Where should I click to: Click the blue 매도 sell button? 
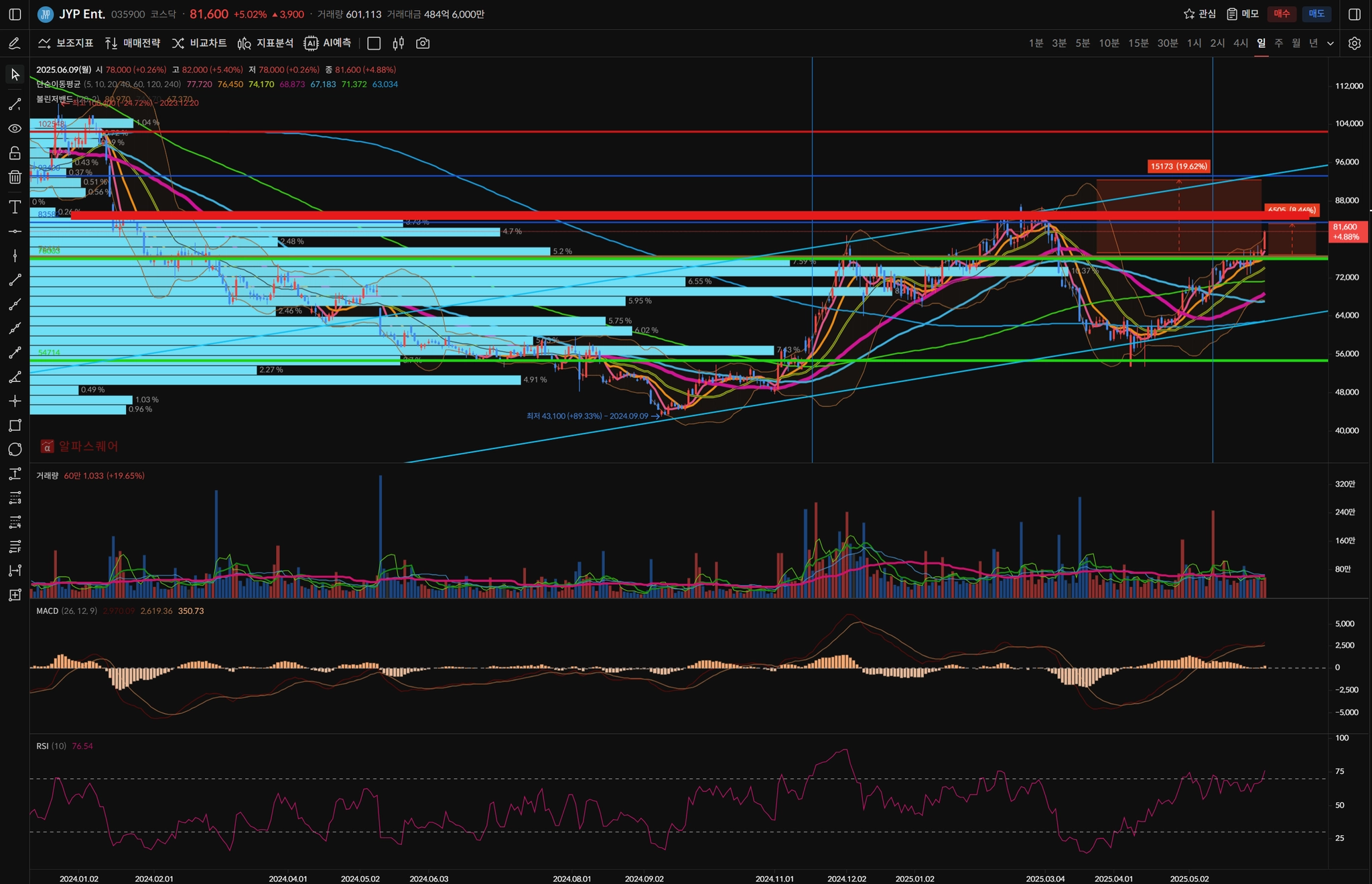click(1316, 14)
